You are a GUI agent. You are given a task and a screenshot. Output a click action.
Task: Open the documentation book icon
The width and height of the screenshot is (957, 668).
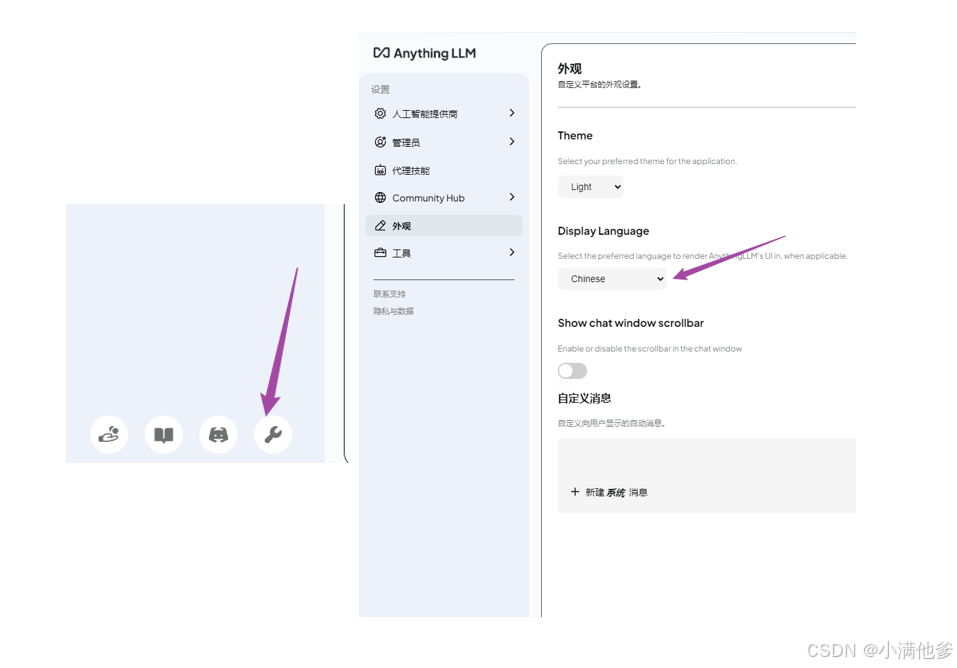click(164, 434)
